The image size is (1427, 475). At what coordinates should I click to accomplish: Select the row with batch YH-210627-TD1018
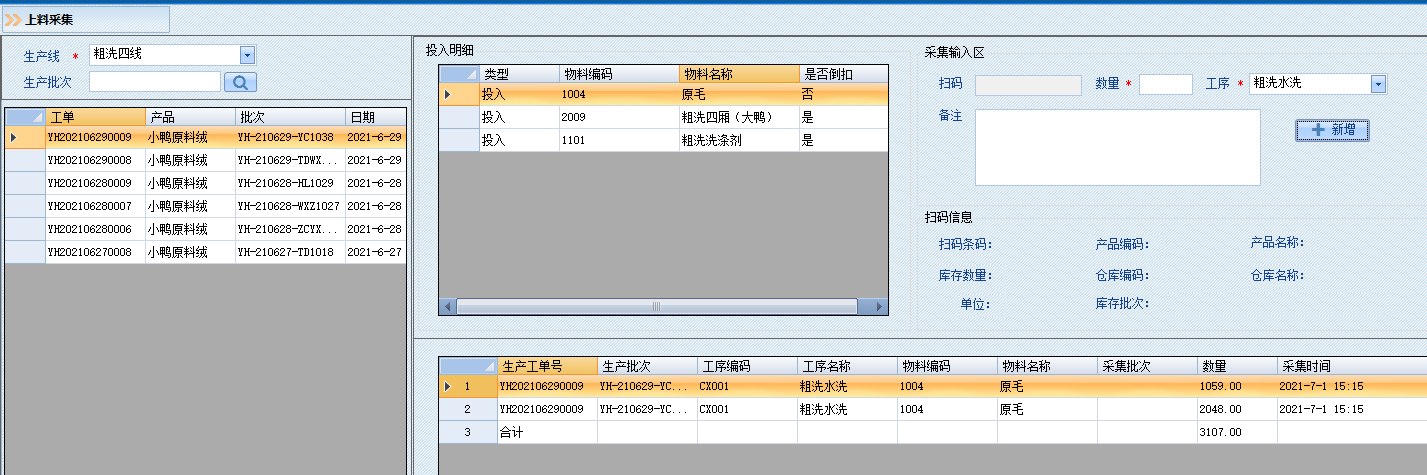coord(288,252)
